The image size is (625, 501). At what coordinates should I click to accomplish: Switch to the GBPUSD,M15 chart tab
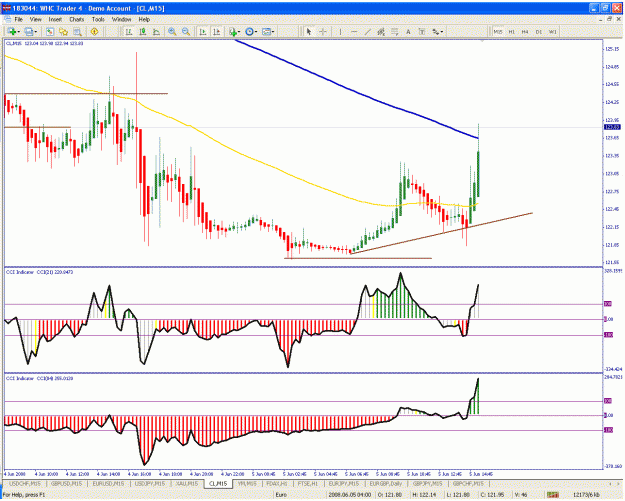point(66,483)
